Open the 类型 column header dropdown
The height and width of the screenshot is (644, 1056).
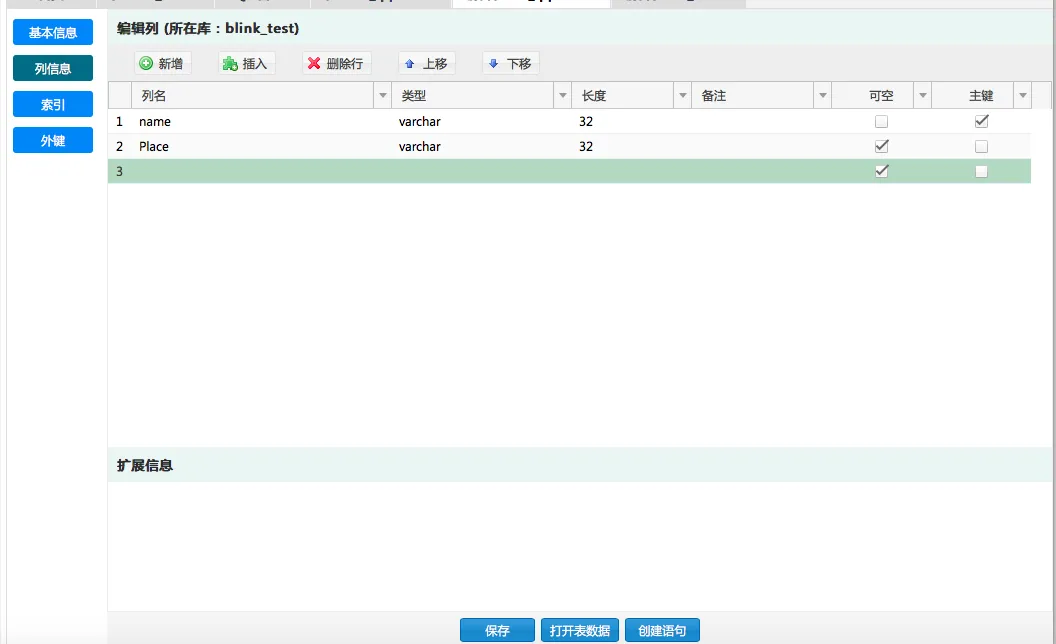(x=562, y=96)
